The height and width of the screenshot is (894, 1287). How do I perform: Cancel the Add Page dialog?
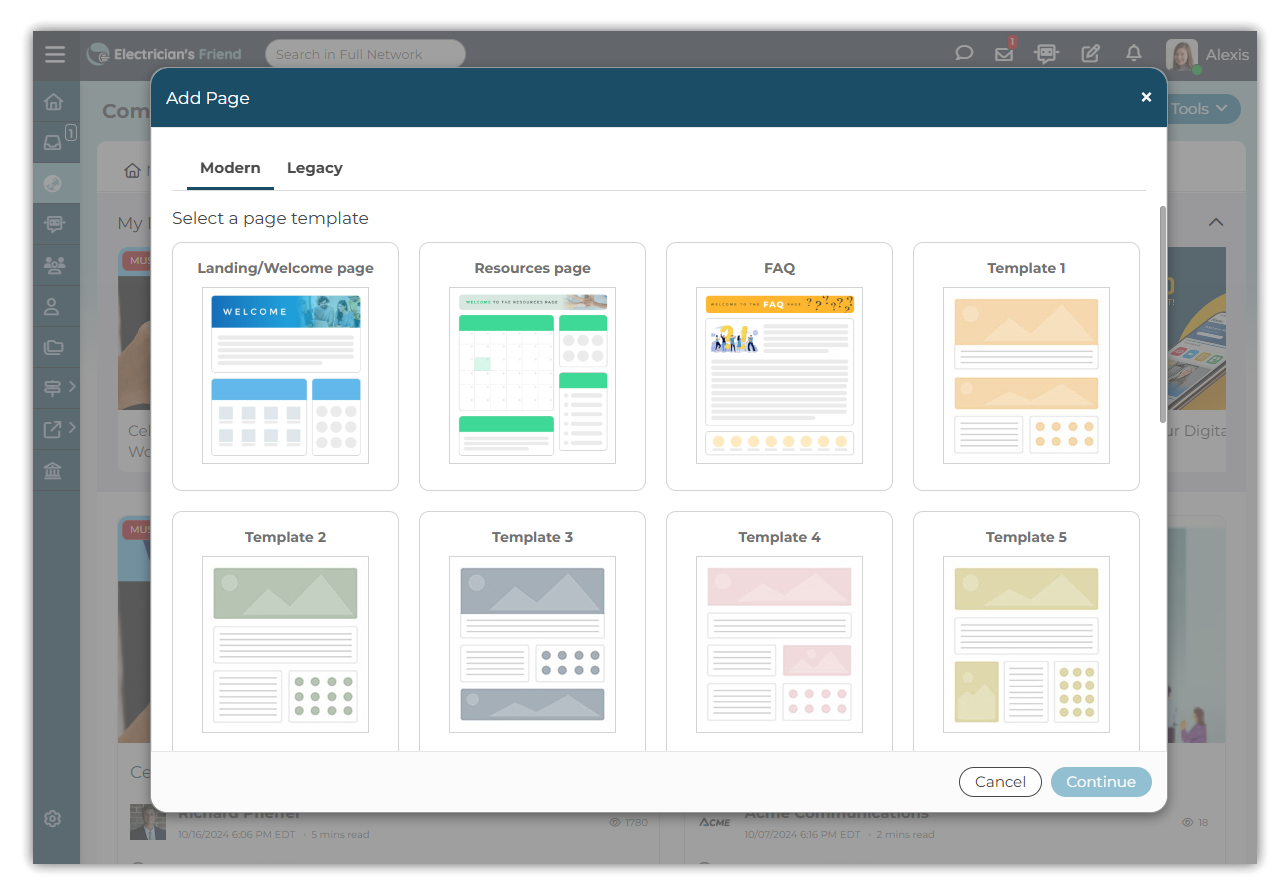point(1000,782)
